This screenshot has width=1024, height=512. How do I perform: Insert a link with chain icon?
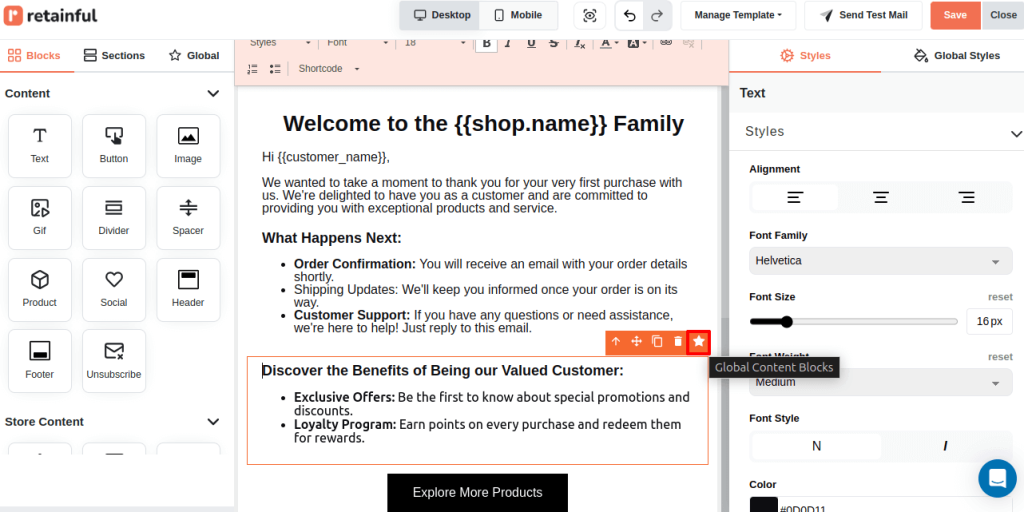click(665, 42)
